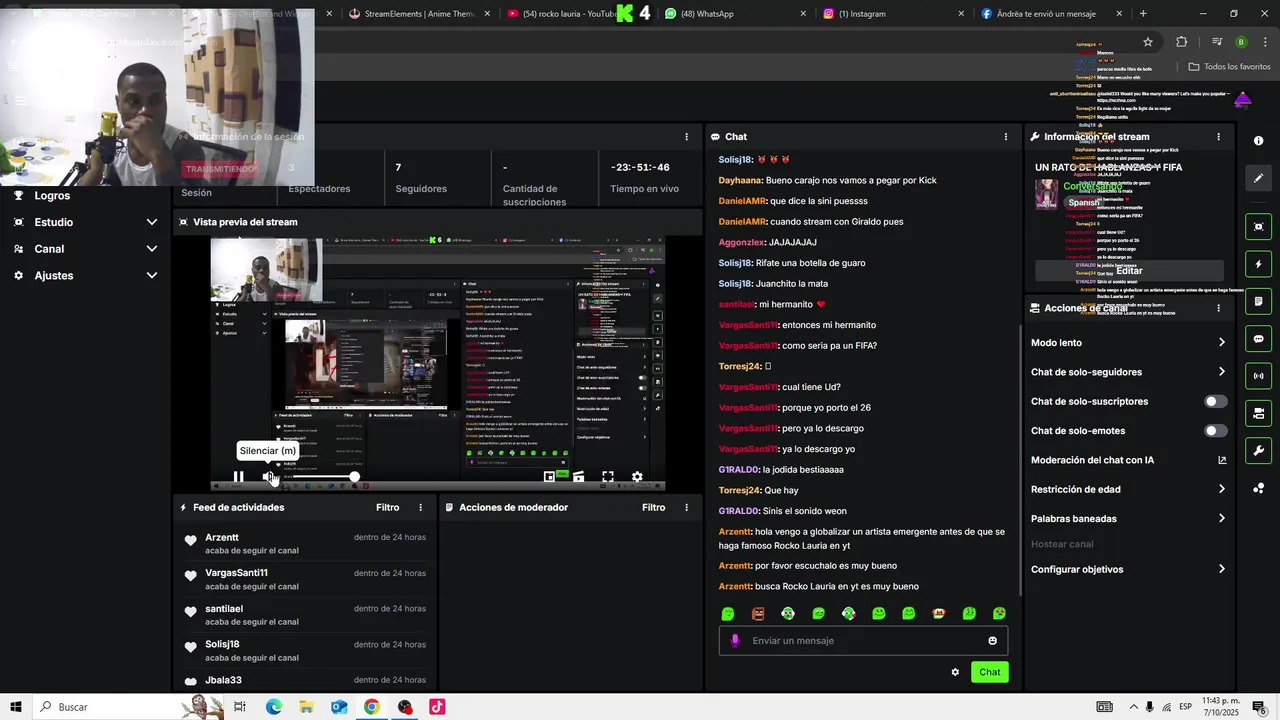Click the purple microphone icon in chat box

coord(735,641)
